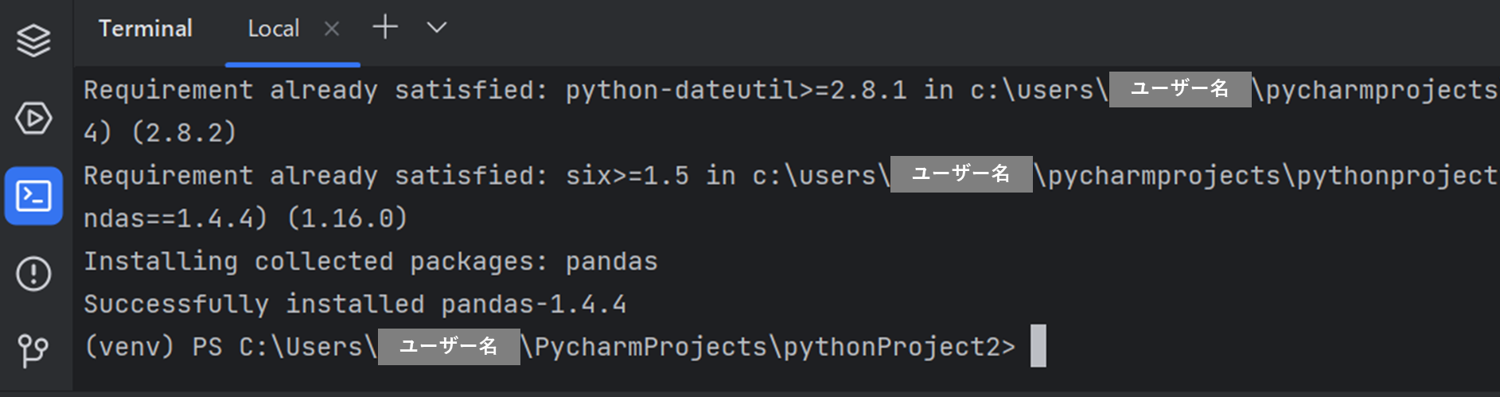Toggle the highlighted Terminal tool window icon
The height and width of the screenshot is (397, 1500).
pyautogui.click(x=34, y=196)
